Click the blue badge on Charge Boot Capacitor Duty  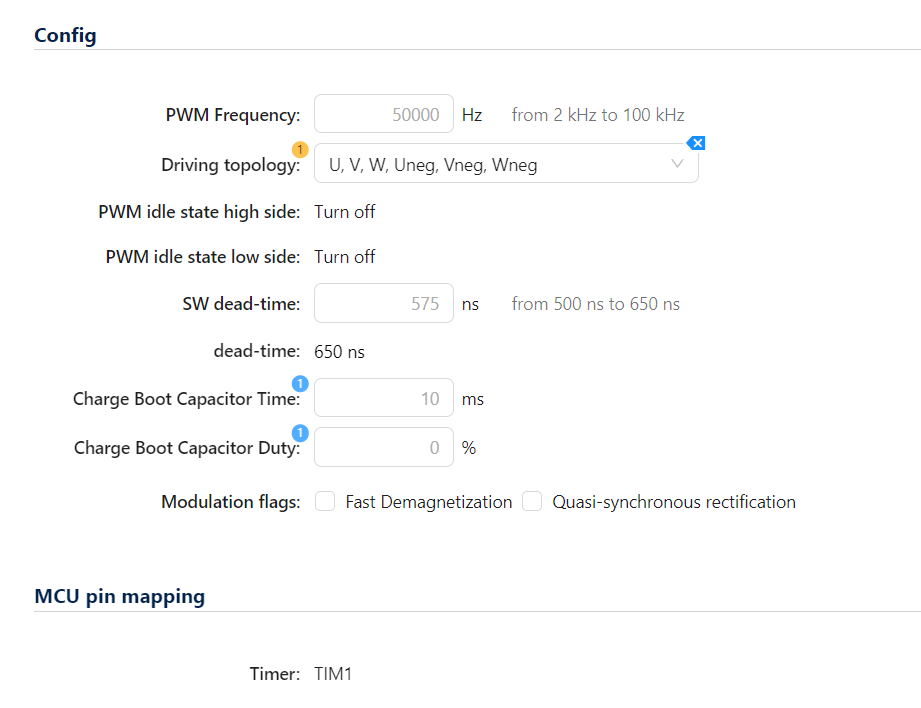coord(299,432)
